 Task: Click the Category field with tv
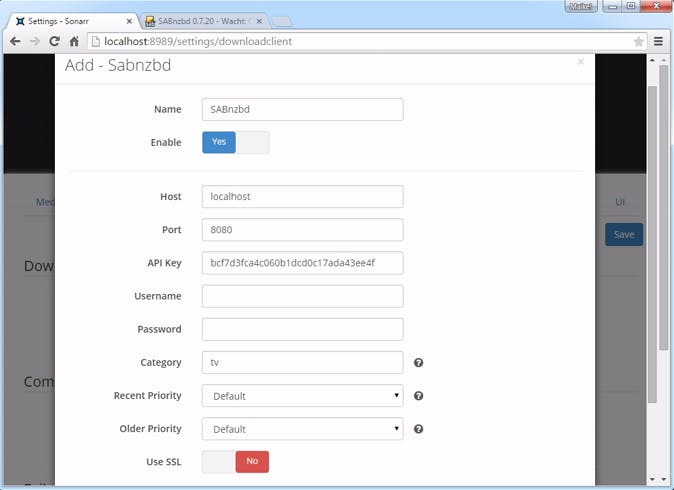click(x=303, y=362)
